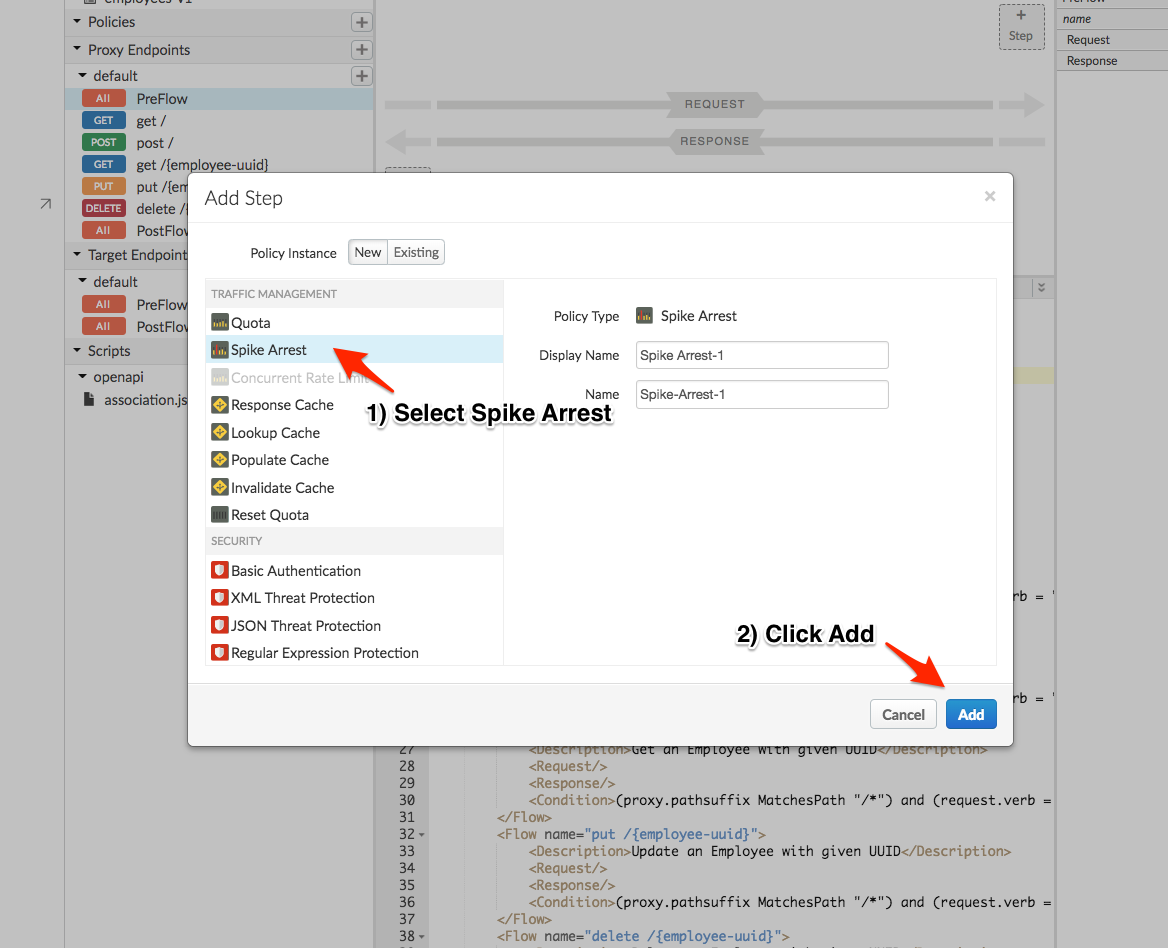The width and height of the screenshot is (1168, 948).
Task: Add a flow to default proxy endpoint
Action: pos(361,76)
